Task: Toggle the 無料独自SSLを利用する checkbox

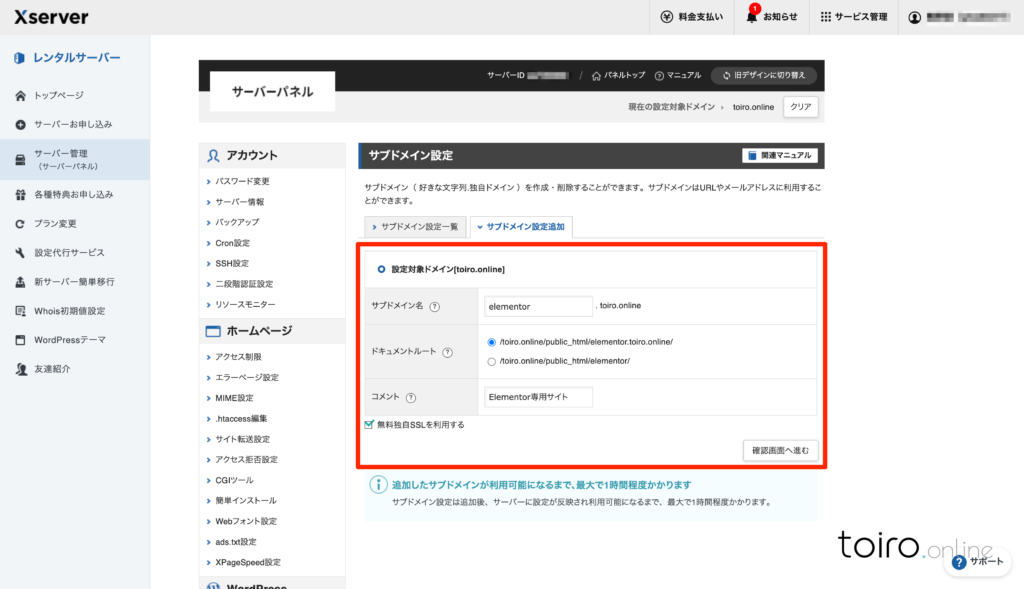Action: 370,424
